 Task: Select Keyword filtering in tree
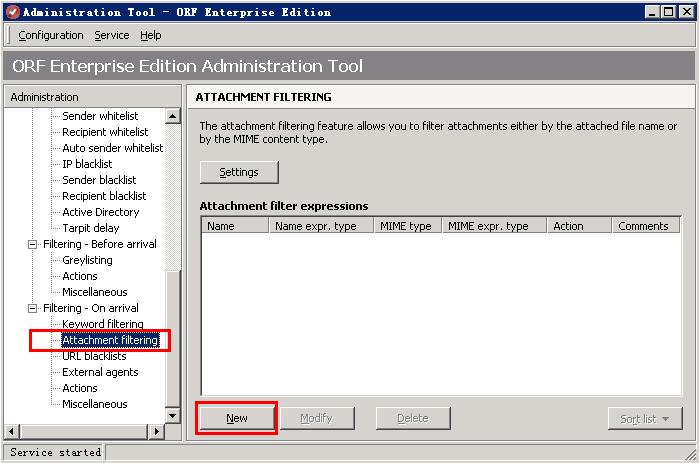pyautogui.click(x=102, y=324)
